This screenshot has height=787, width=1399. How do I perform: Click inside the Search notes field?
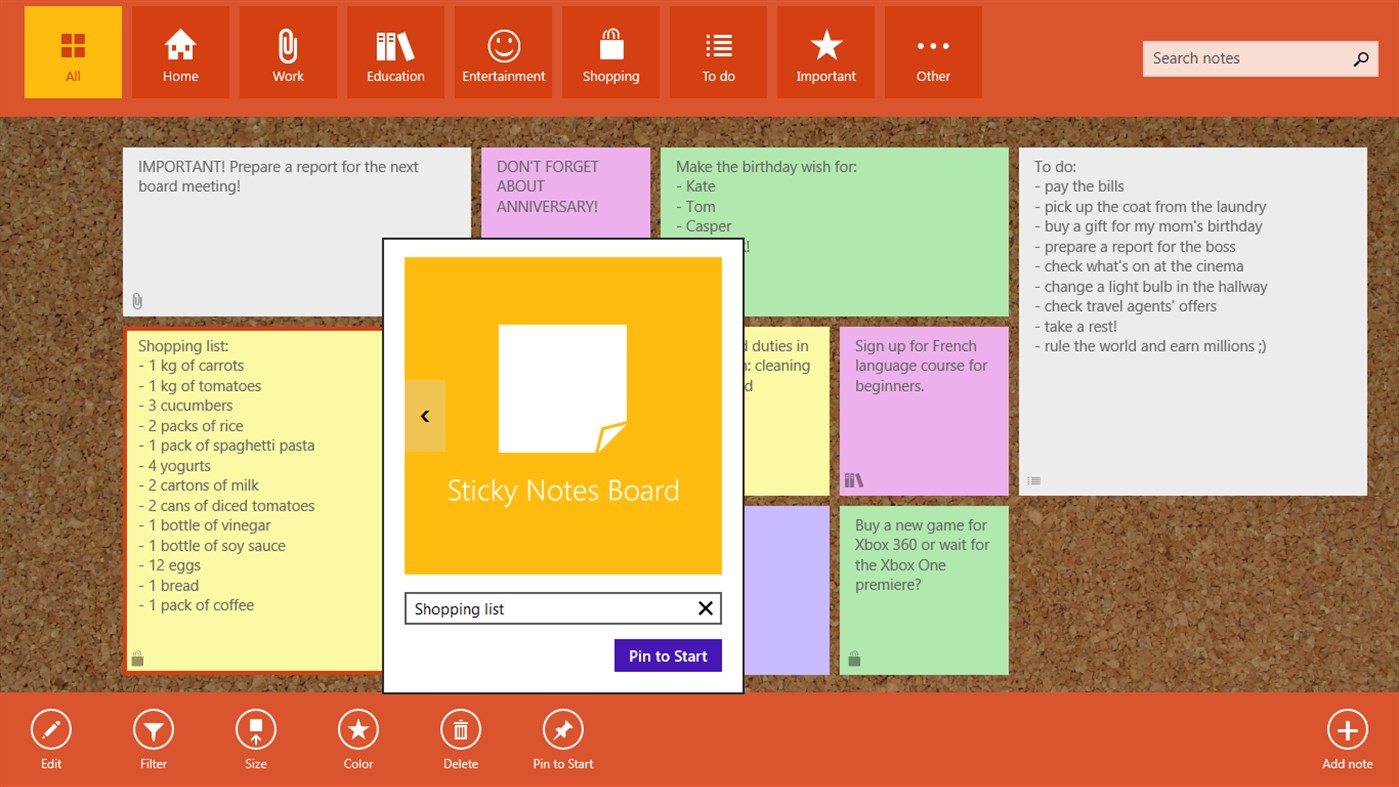click(1240, 58)
